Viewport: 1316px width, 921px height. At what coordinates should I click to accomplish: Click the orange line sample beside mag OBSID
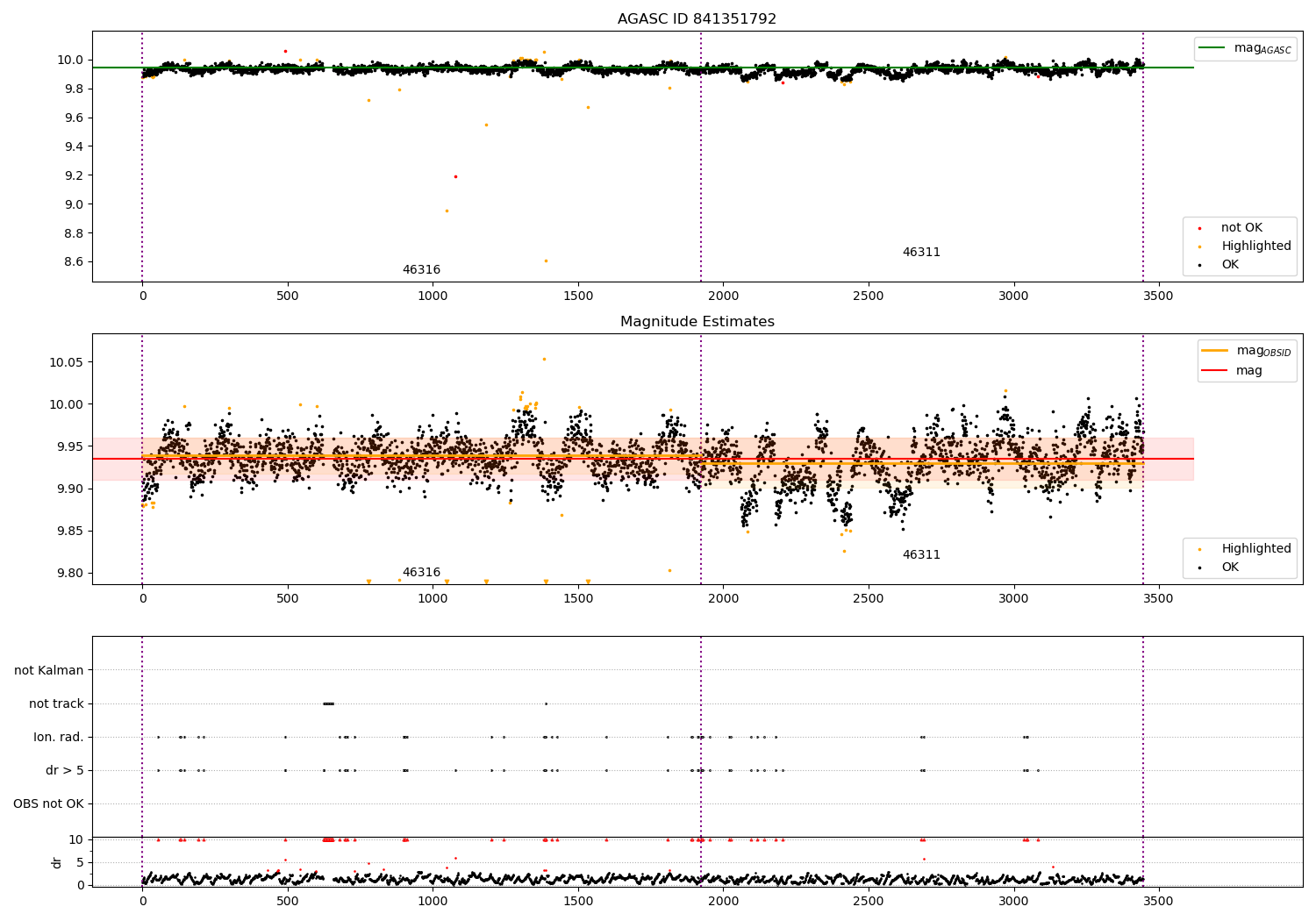coord(1214,351)
